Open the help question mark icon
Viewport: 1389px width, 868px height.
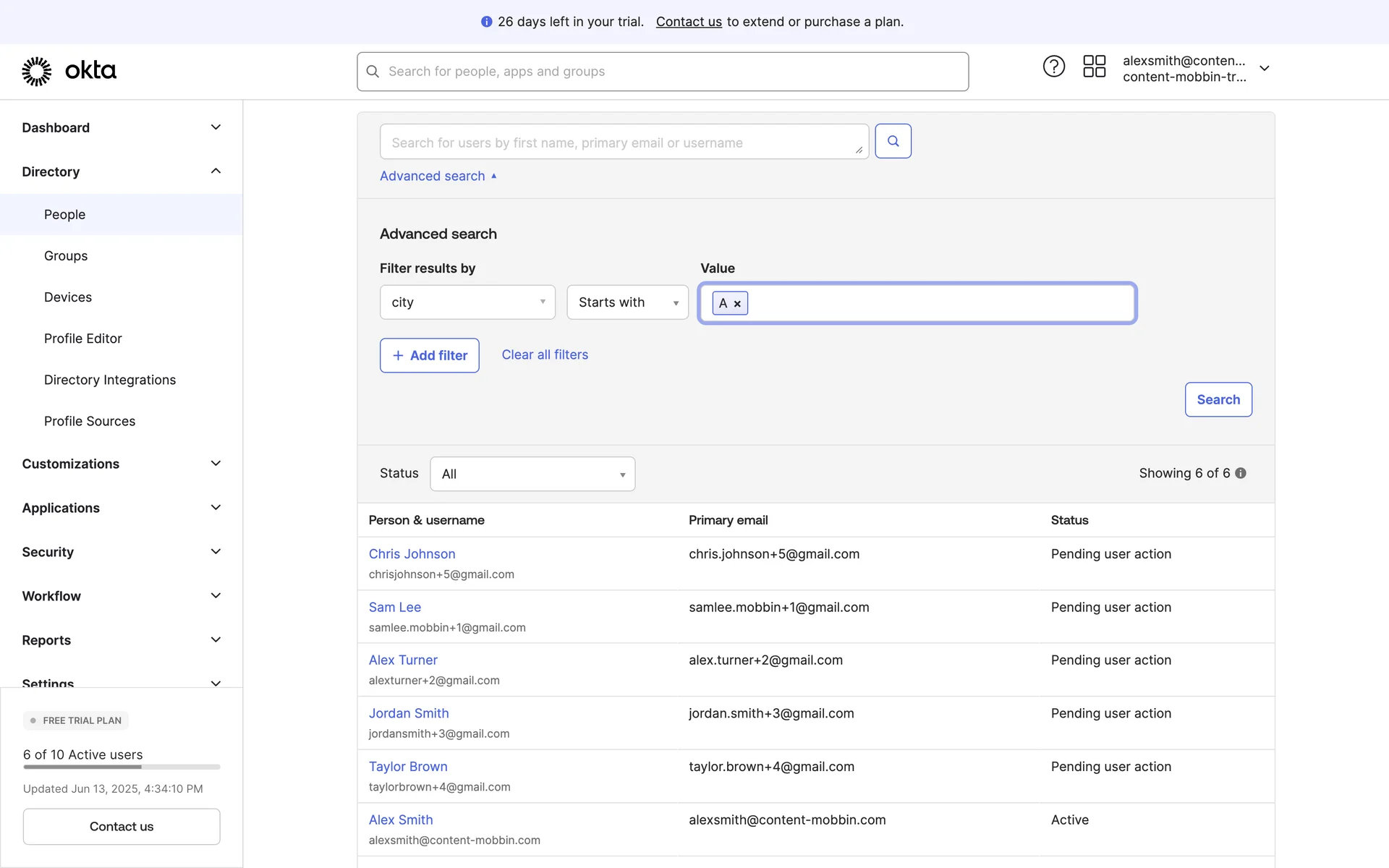[x=1053, y=67]
